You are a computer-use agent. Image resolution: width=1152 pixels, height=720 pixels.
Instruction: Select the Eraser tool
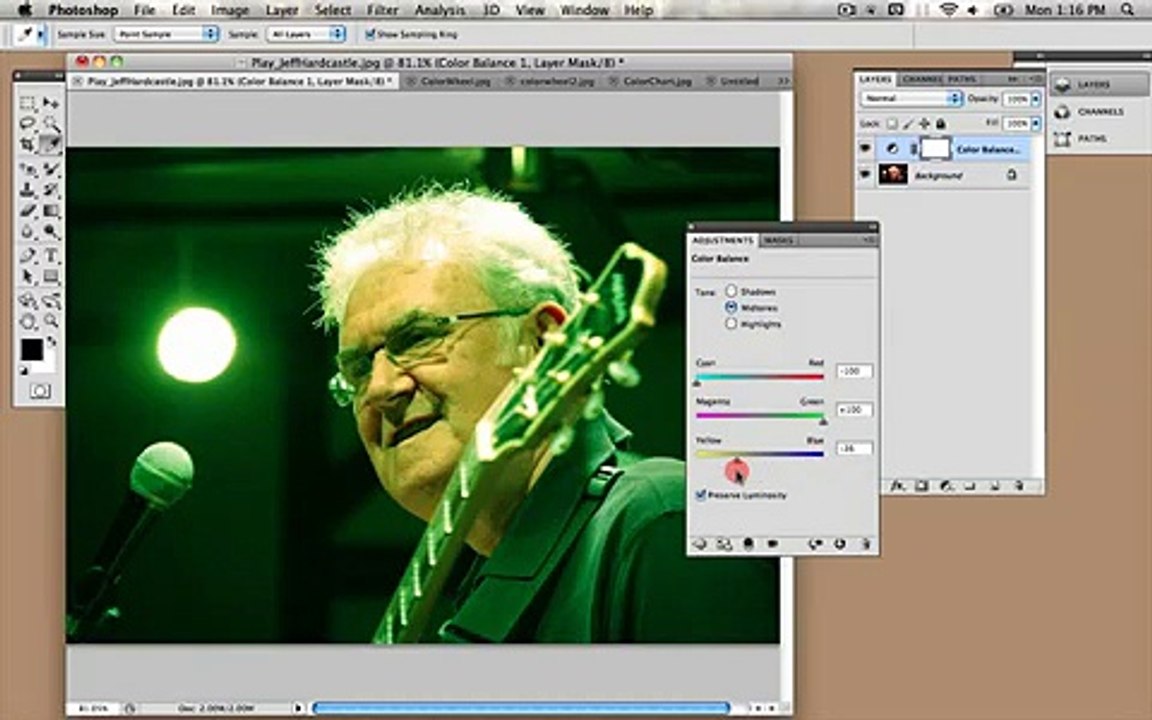pyautogui.click(x=28, y=212)
